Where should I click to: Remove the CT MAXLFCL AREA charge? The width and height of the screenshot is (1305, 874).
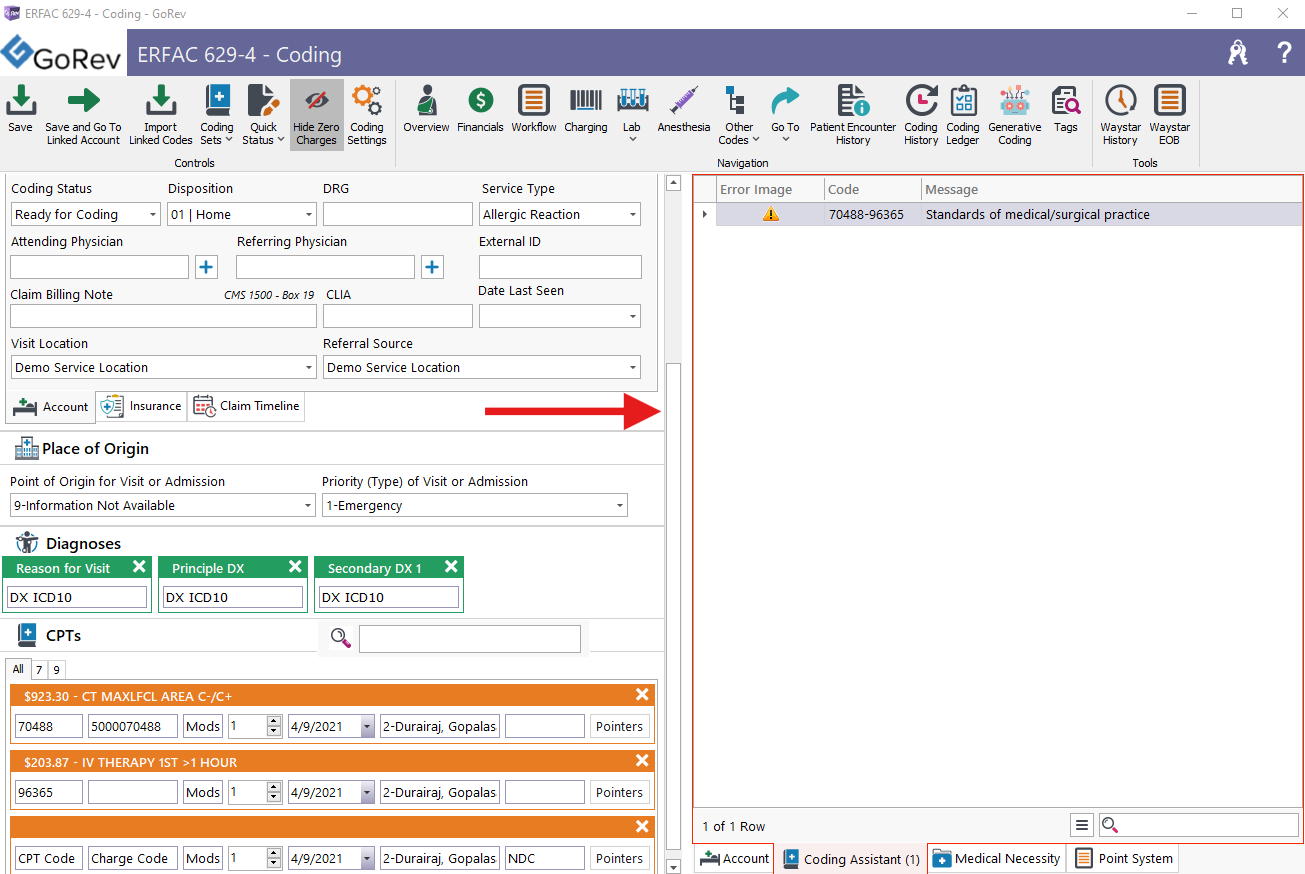pyautogui.click(x=642, y=695)
